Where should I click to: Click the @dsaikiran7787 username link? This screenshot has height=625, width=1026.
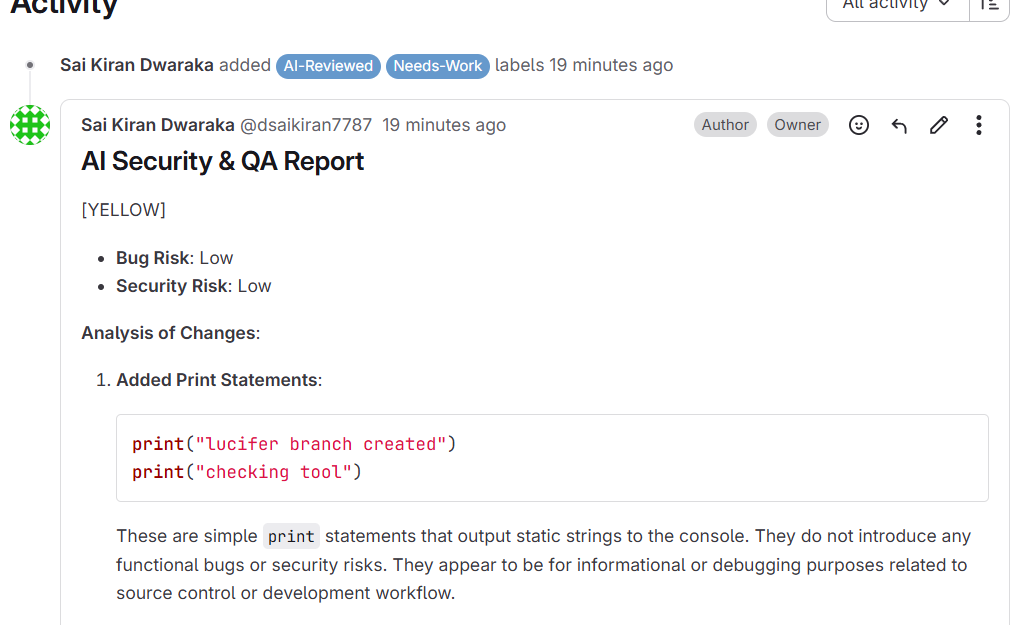pyautogui.click(x=306, y=125)
